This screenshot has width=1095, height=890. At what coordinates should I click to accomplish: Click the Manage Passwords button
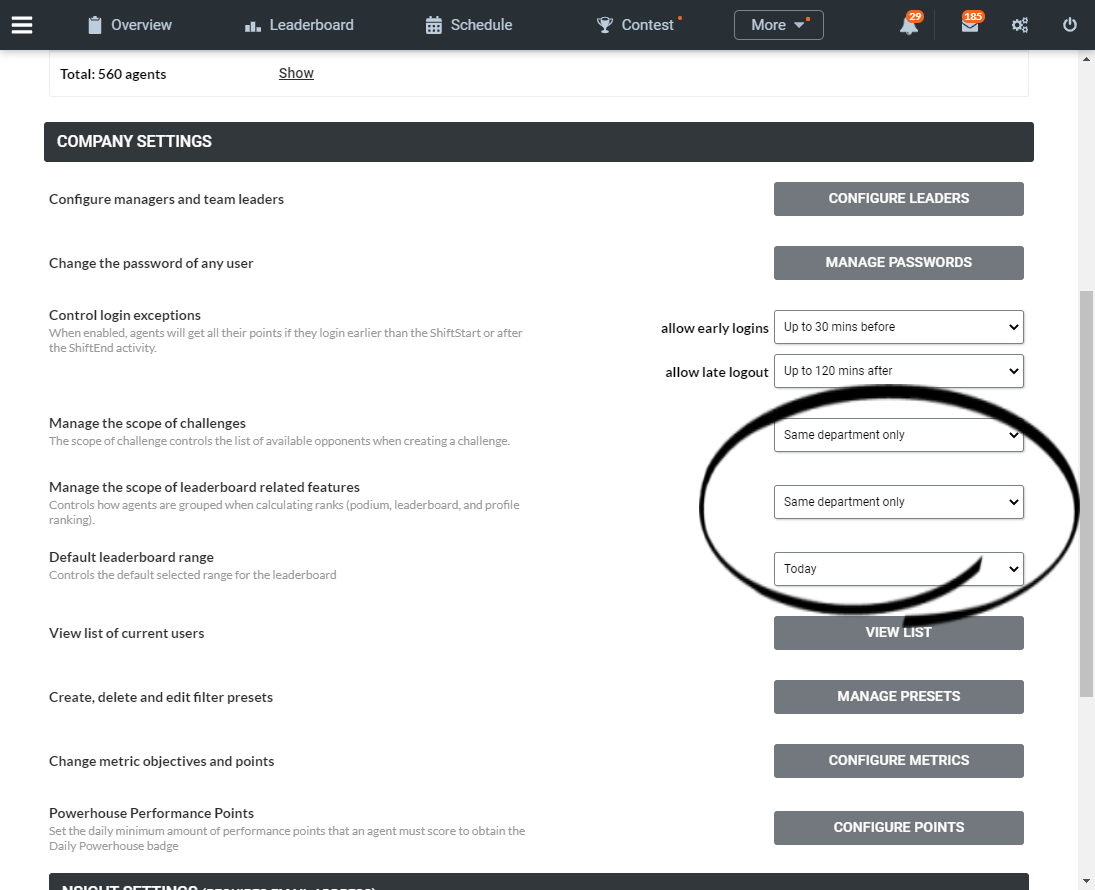(x=898, y=263)
